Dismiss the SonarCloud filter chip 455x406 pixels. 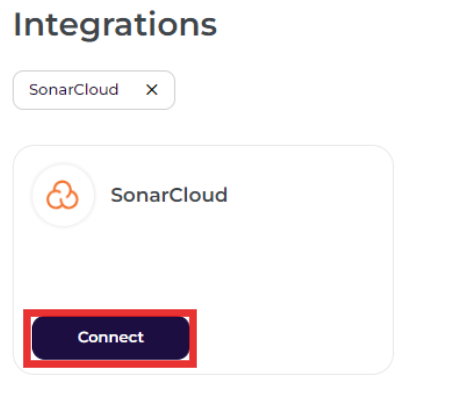point(152,90)
